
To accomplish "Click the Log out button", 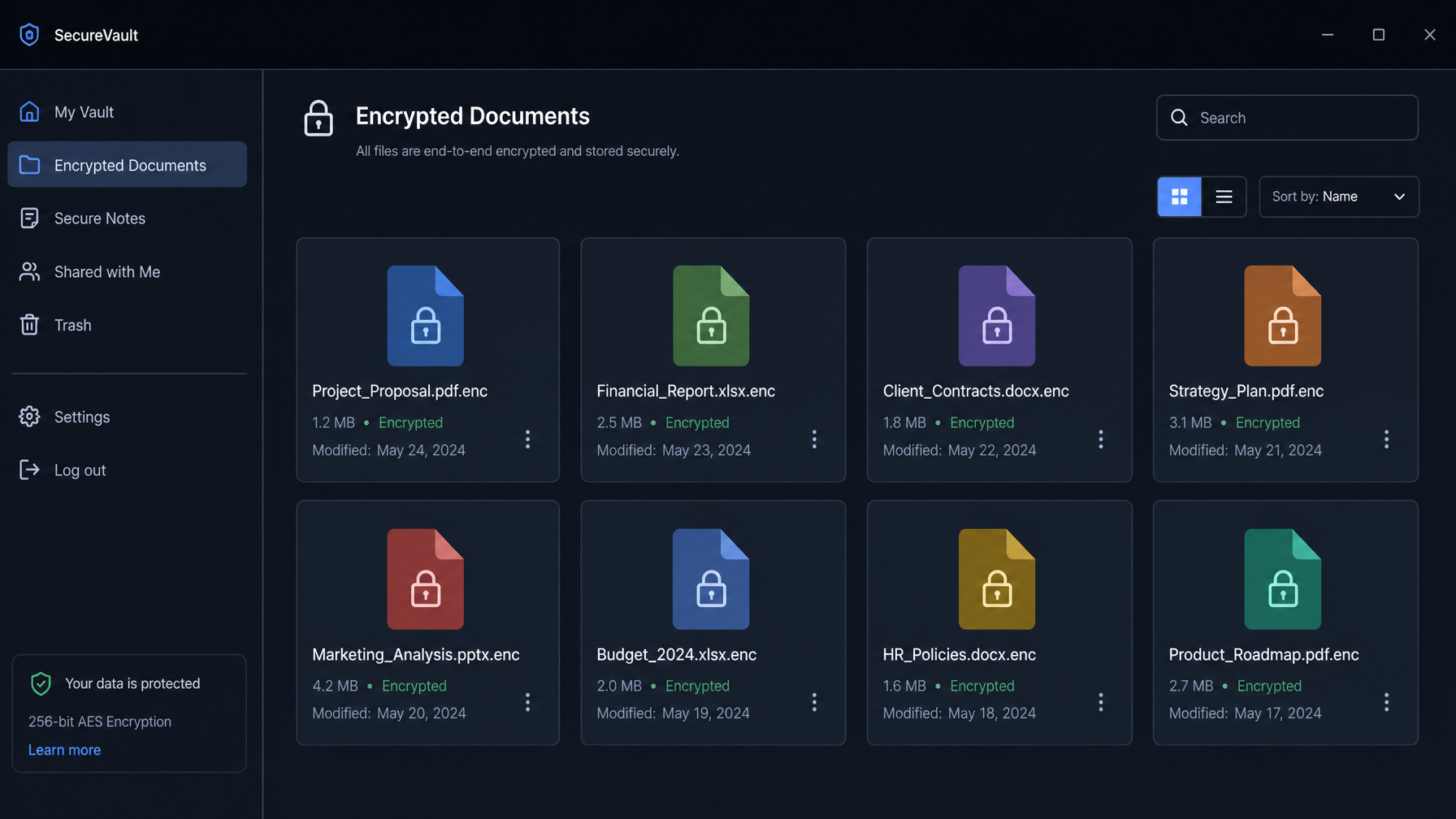I will click(127, 470).
